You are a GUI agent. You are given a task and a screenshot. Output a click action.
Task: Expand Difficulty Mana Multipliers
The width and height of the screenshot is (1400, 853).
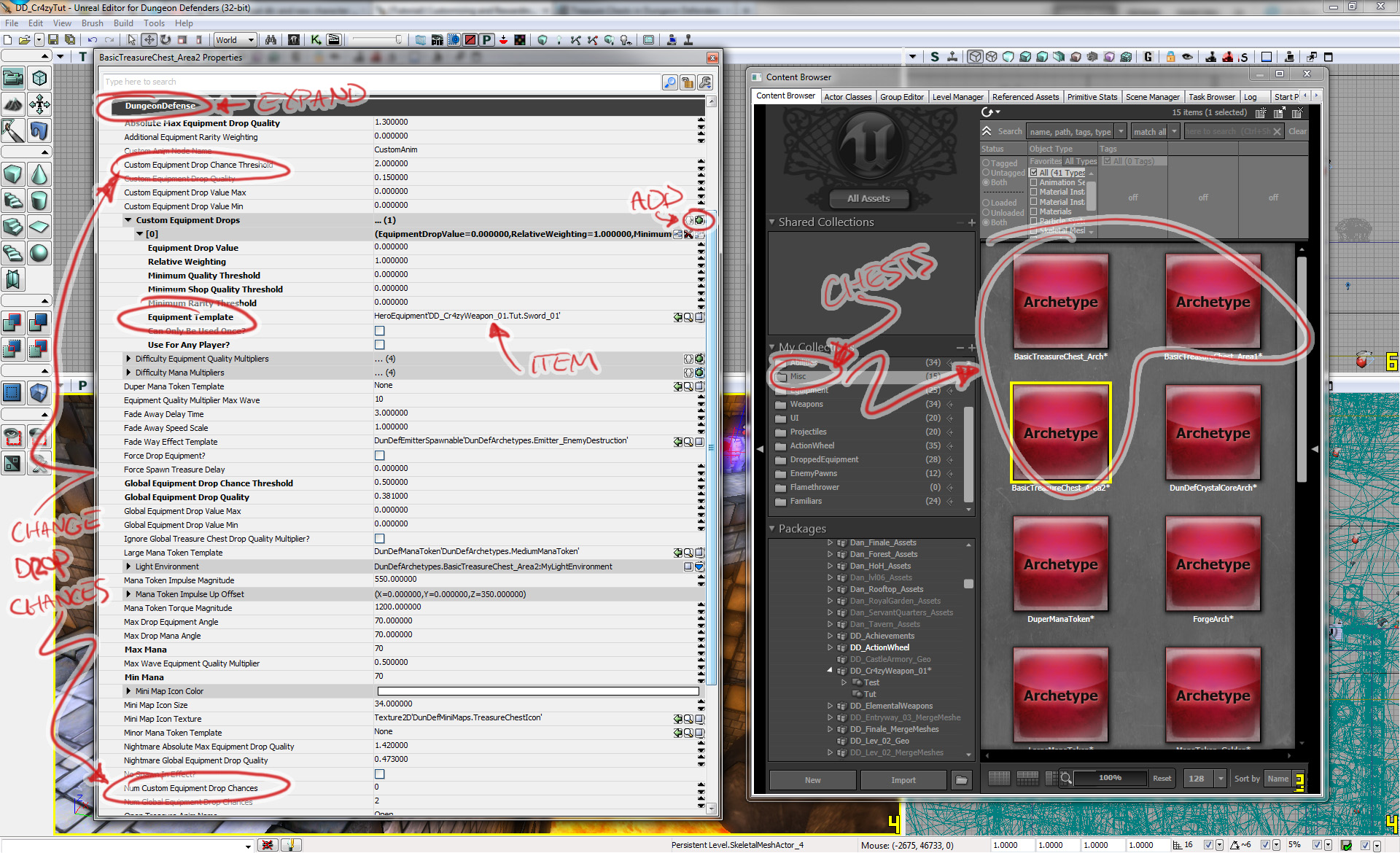tap(128, 373)
